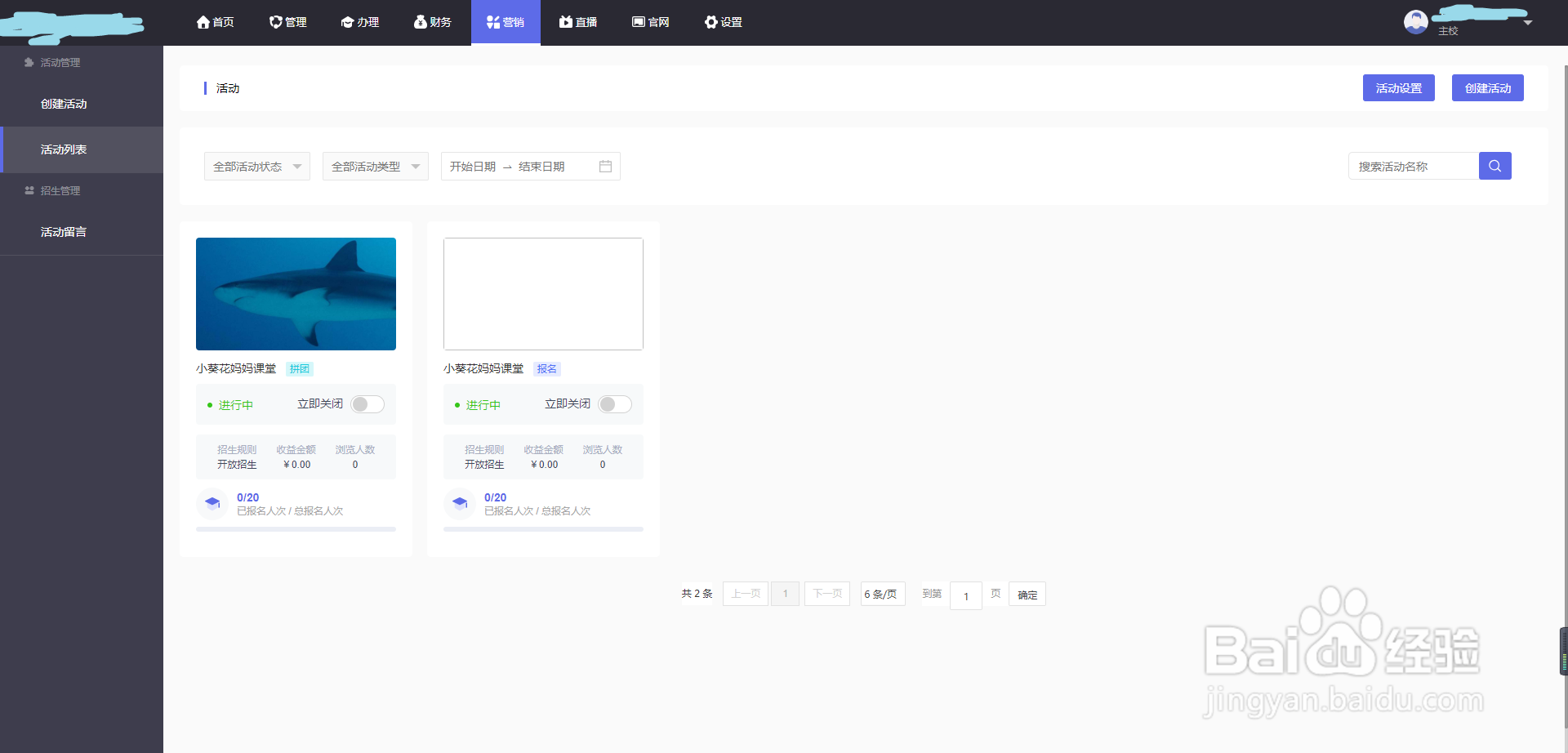The height and width of the screenshot is (753, 1568).
Task: Click the 活动设置 button
Action: click(x=1398, y=87)
